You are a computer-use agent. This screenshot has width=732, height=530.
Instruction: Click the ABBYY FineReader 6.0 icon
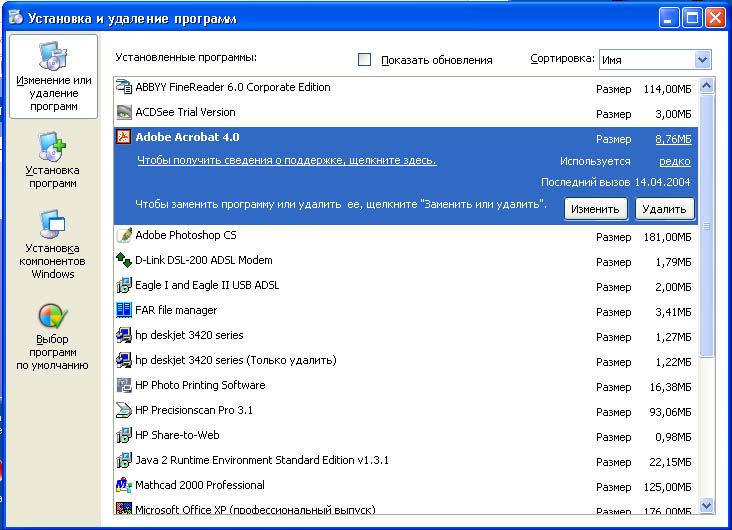pyautogui.click(x=124, y=87)
